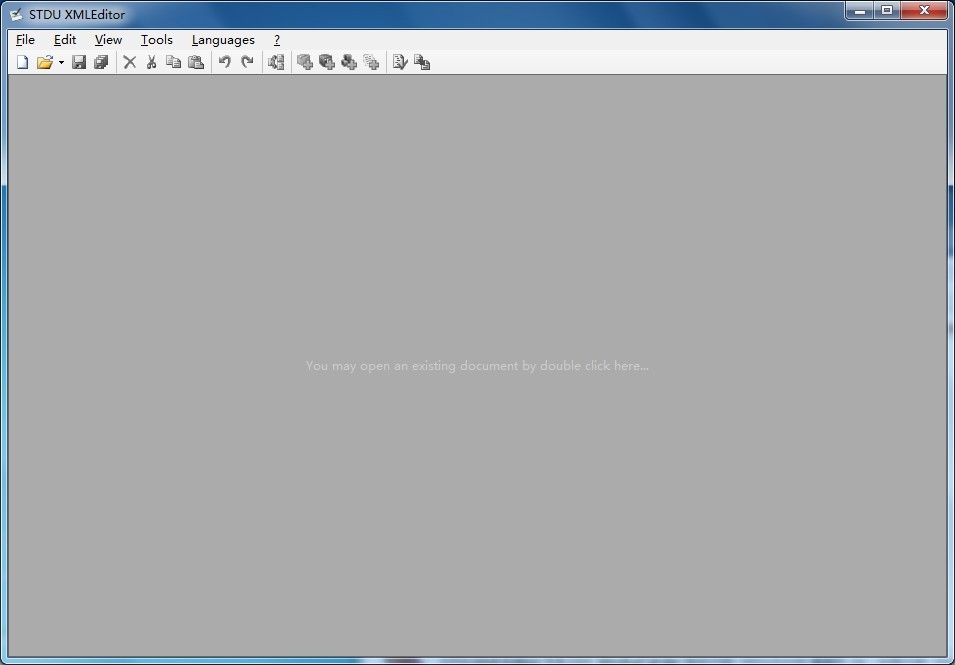This screenshot has width=955, height=665.
Task: Click the 'open an existing document' hint text
Action: (x=477, y=366)
